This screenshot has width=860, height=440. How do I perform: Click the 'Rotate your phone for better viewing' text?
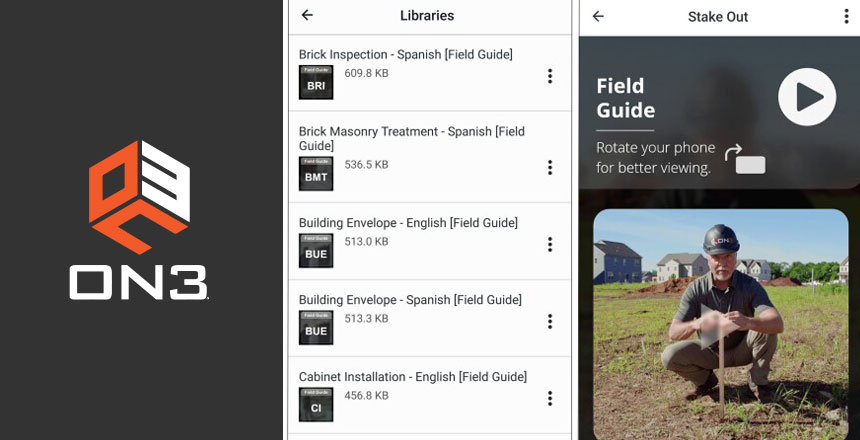tap(655, 158)
